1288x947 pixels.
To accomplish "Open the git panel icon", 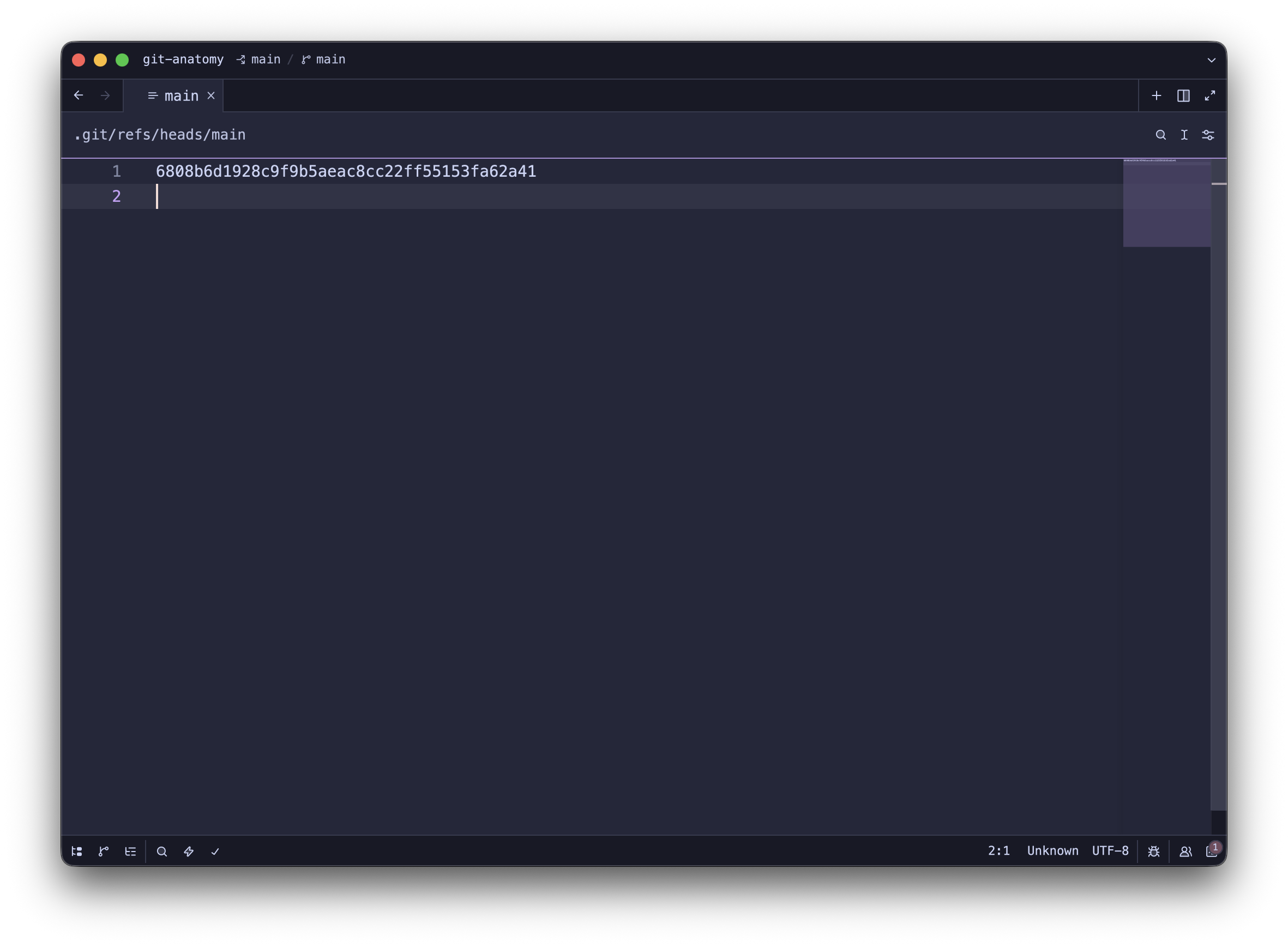I will click(x=104, y=852).
